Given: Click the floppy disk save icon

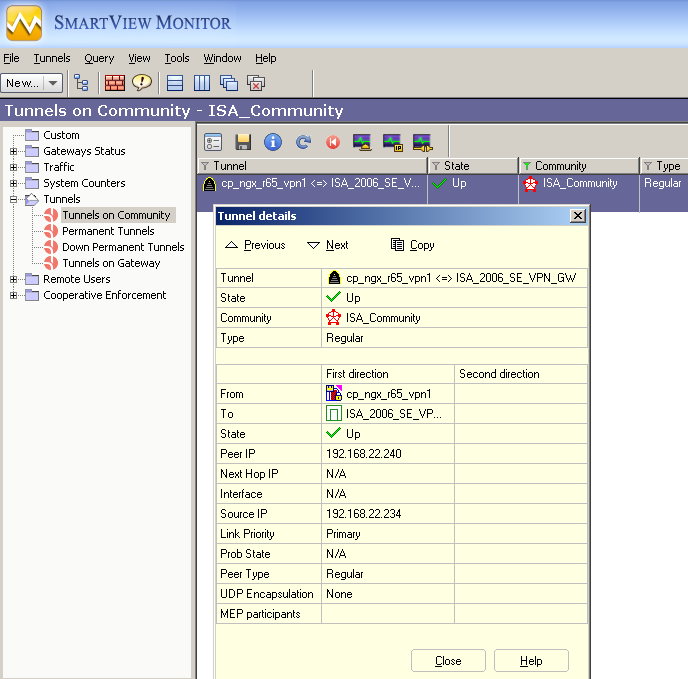Looking at the screenshot, I should pos(243,143).
